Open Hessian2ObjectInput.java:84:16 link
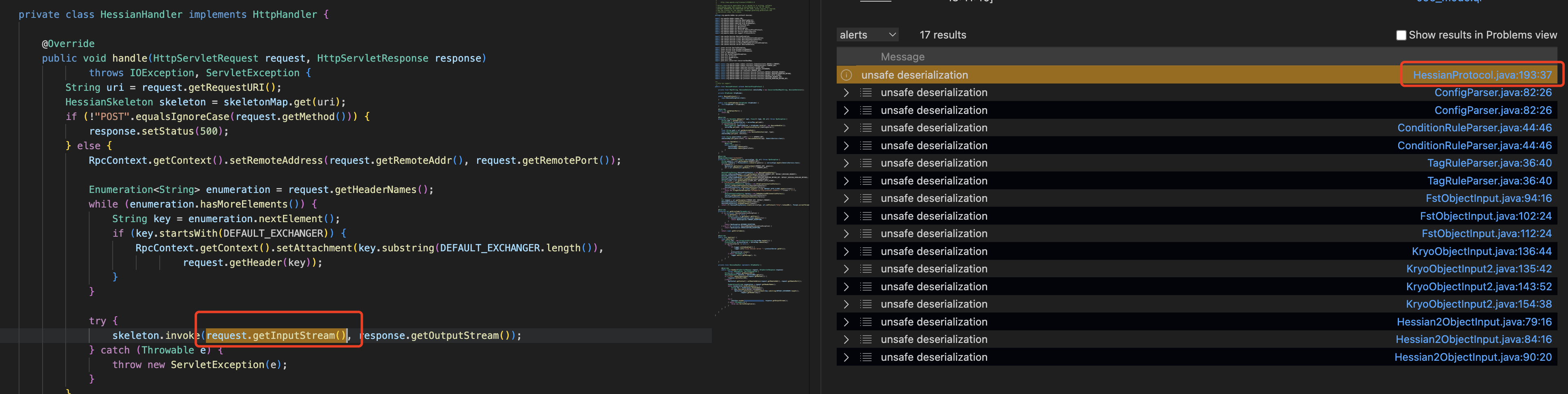This screenshot has height=394, width=1568. 1474,340
